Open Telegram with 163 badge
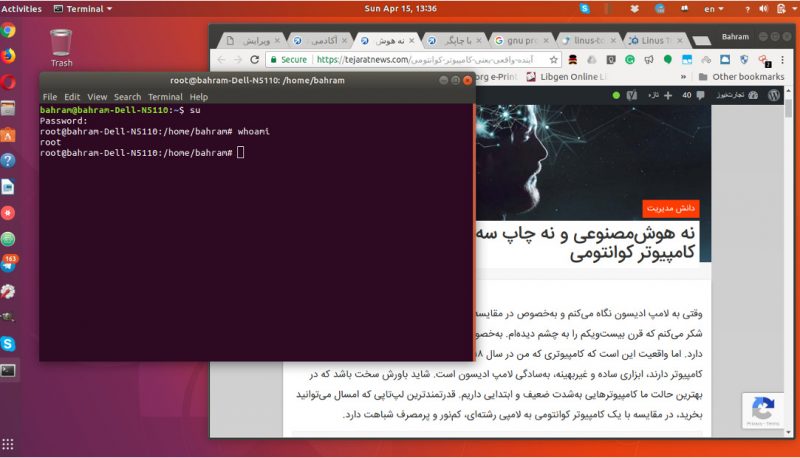The width and height of the screenshot is (800, 458). tap(8, 265)
